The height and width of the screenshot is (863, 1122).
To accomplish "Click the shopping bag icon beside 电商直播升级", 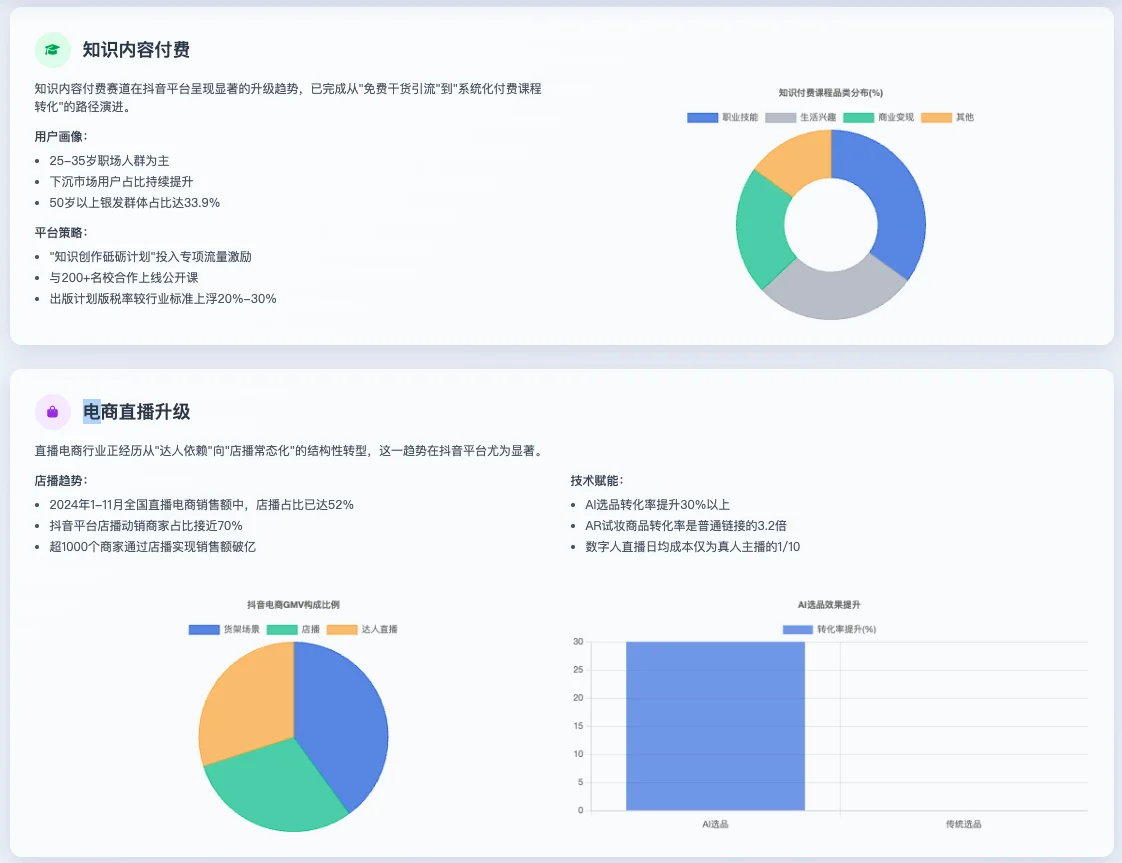I will pyautogui.click(x=52, y=411).
